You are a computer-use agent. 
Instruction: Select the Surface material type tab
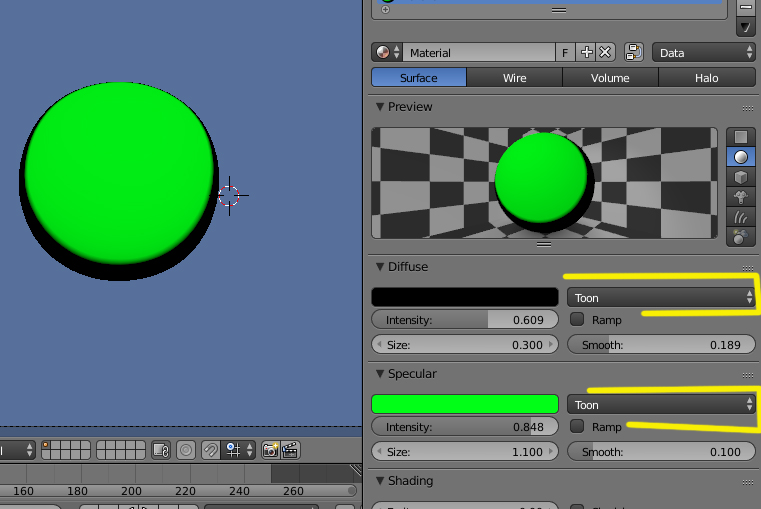[418, 78]
